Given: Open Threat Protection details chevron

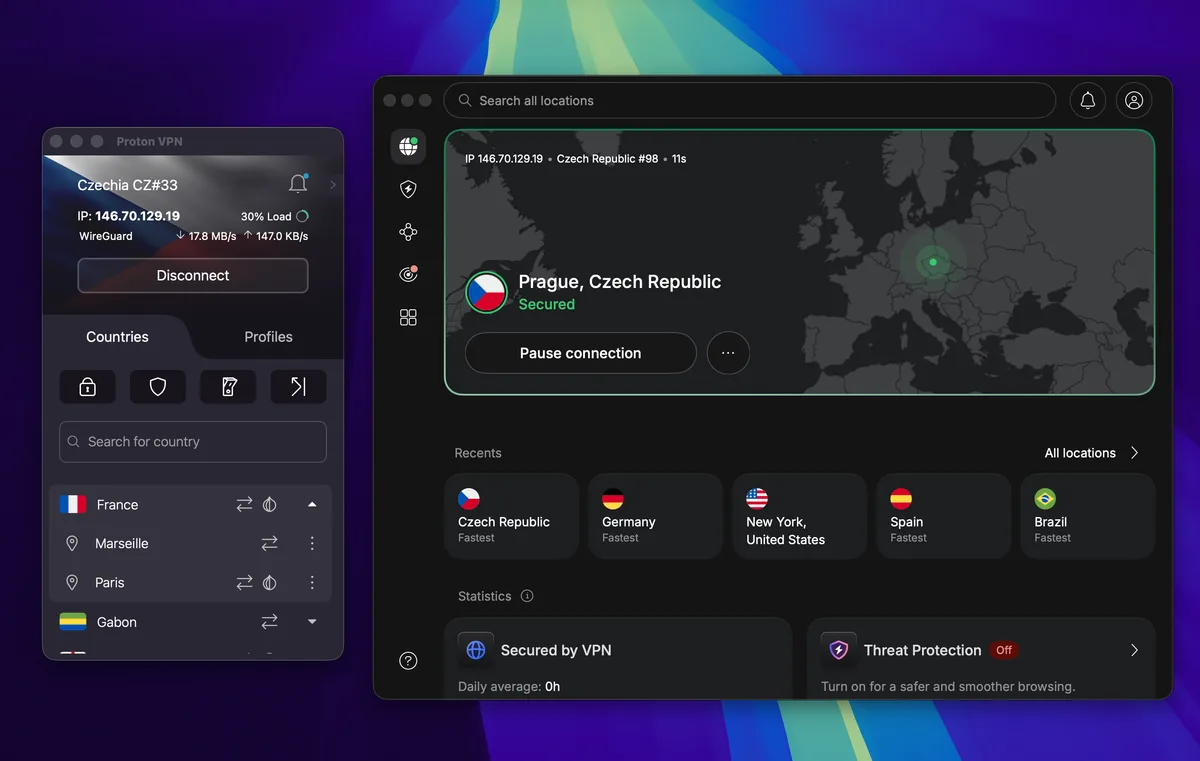Looking at the screenshot, I should coord(1134,650).
